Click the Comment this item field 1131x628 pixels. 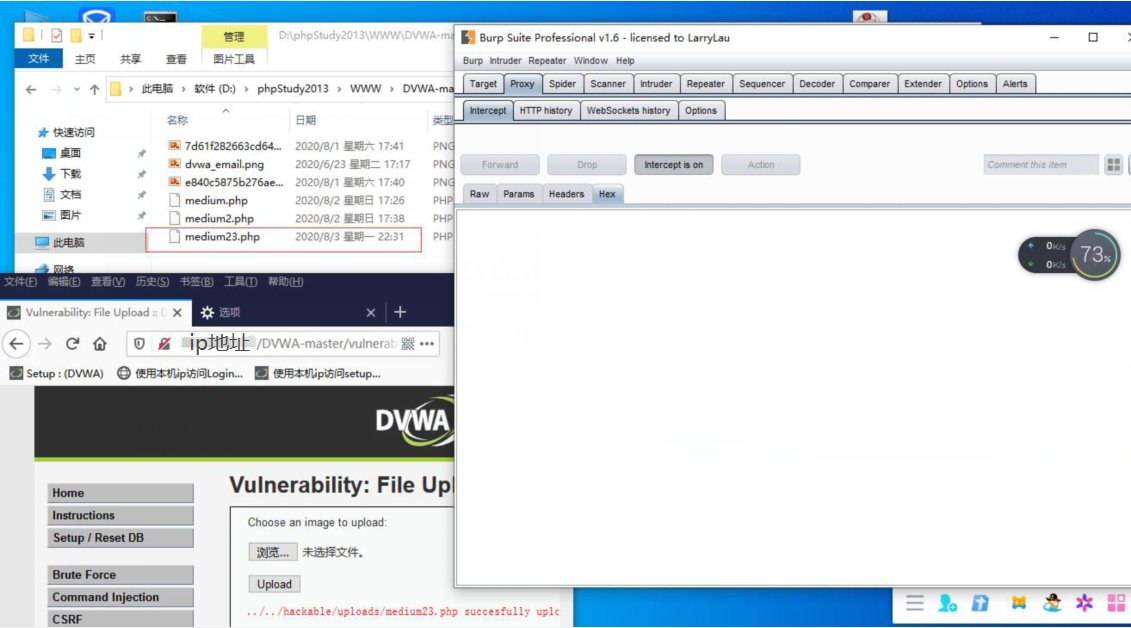tap(1041, 165)
